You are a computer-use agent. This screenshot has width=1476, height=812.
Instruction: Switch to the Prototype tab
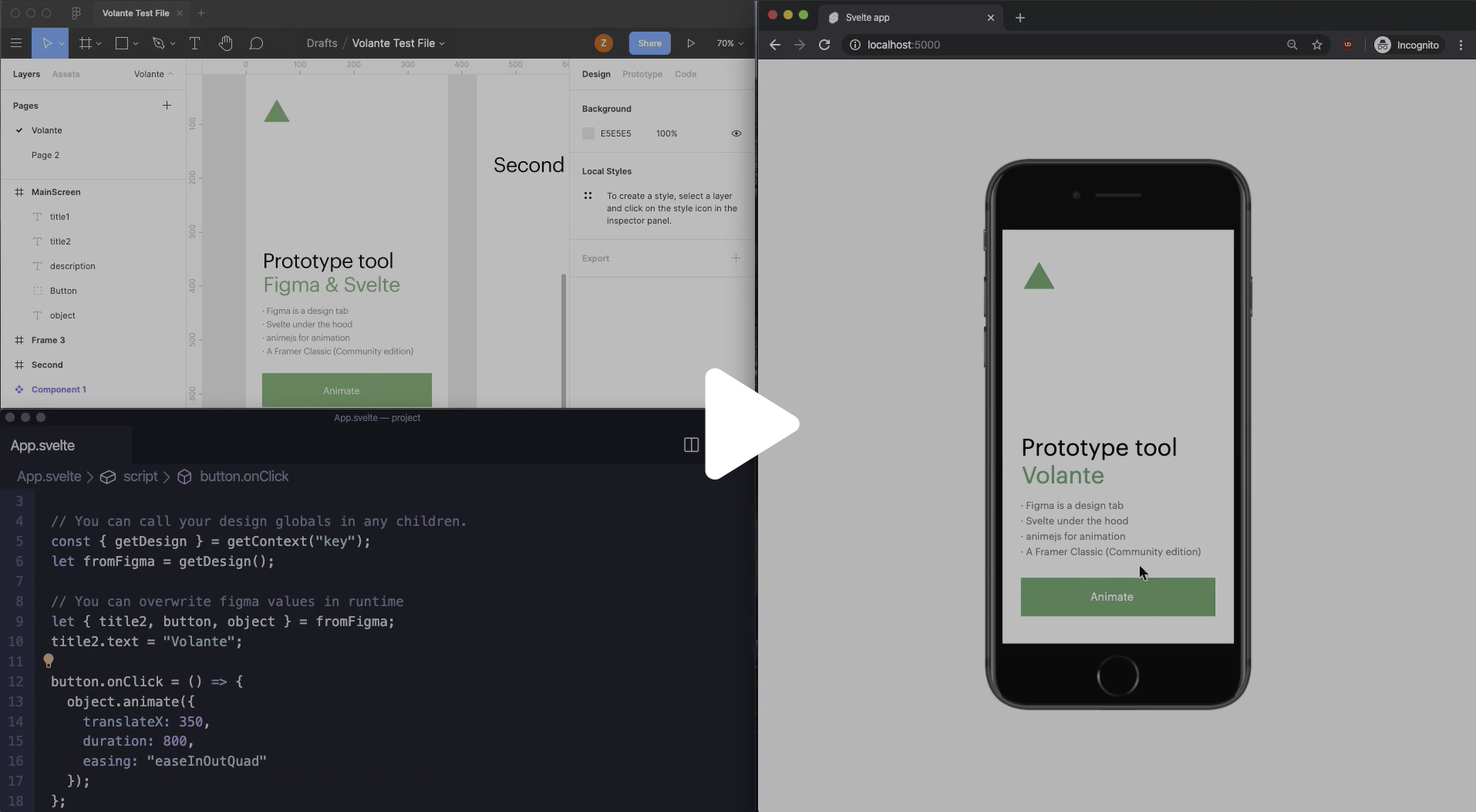click(x=642, y=74)
